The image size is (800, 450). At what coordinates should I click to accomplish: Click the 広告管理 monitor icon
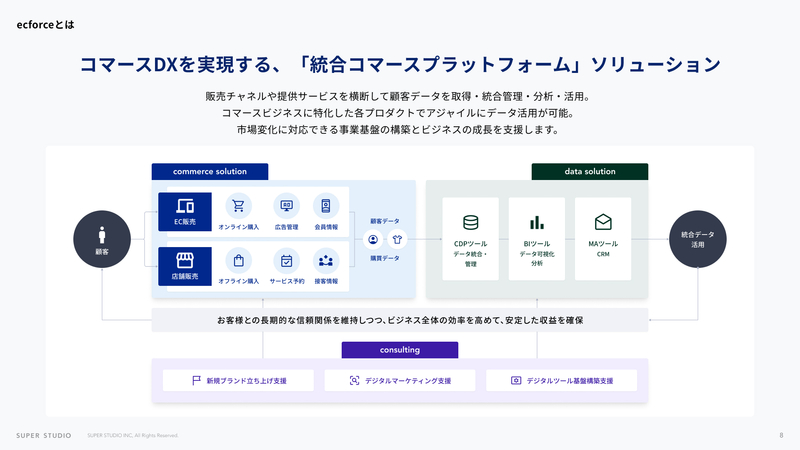click(x=286, y=206)
